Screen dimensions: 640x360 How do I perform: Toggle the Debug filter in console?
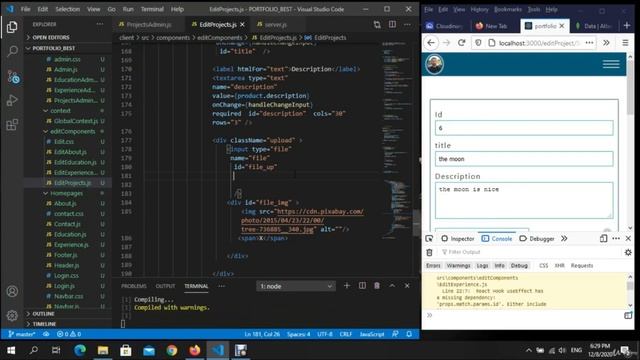[519, 266]
